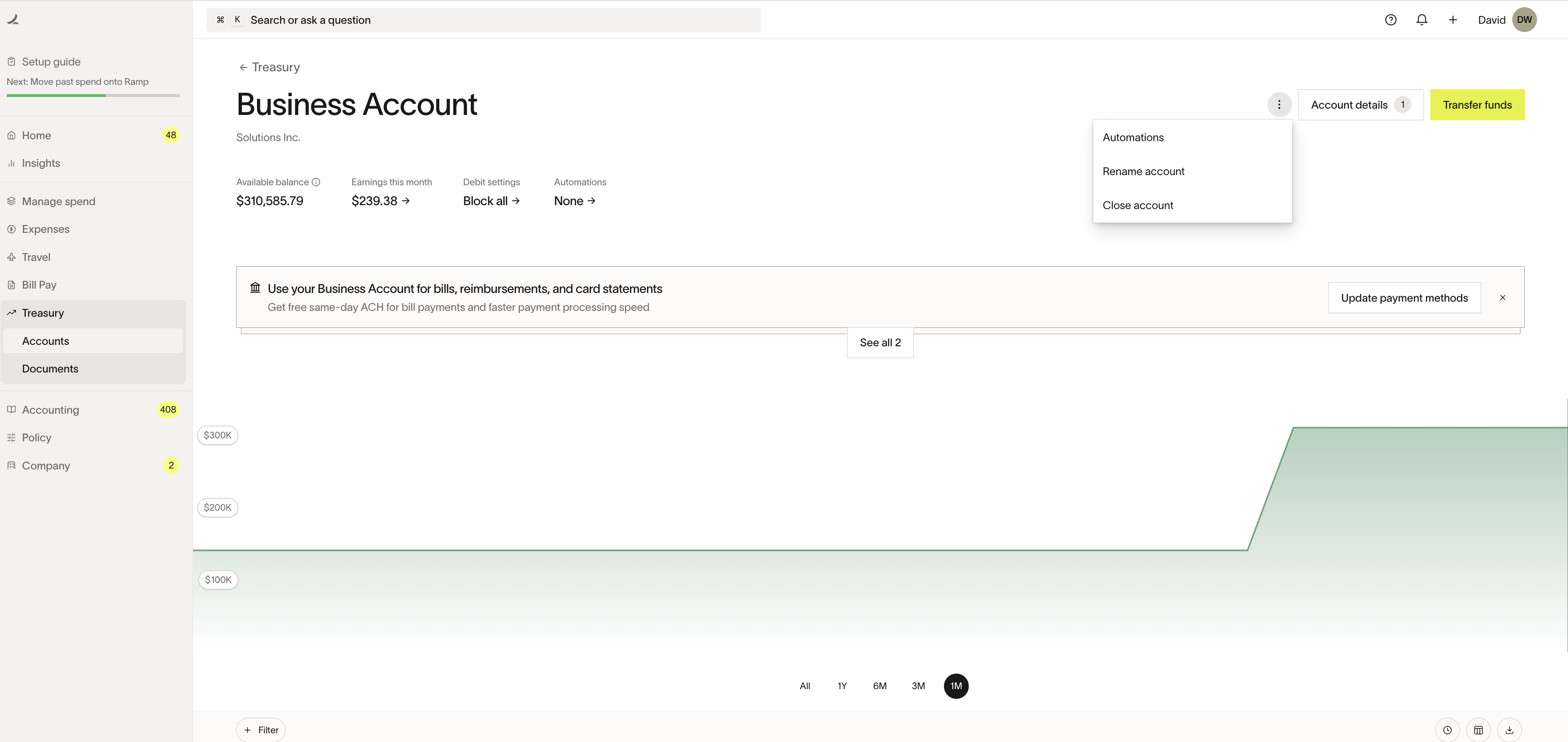Click the download icon at bottom right

coord(1509,730)
